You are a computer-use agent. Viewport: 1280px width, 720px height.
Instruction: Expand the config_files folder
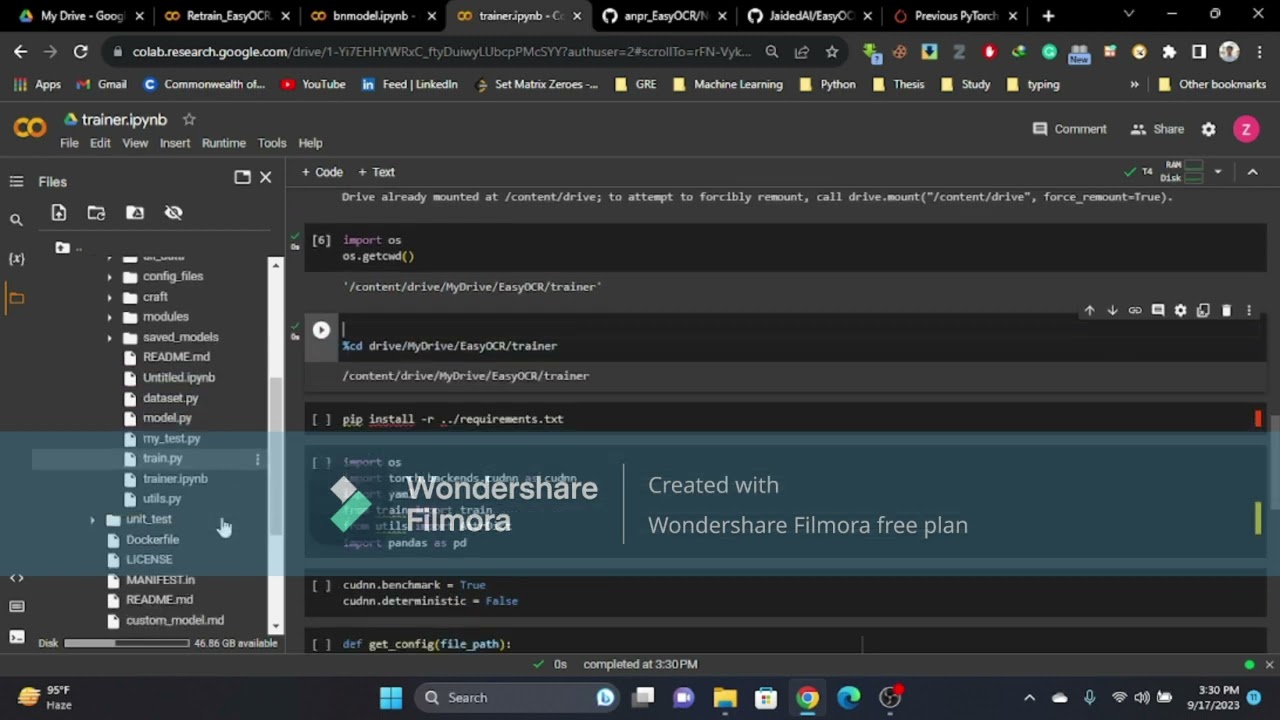pyautogui.click(x=109, y=276)
